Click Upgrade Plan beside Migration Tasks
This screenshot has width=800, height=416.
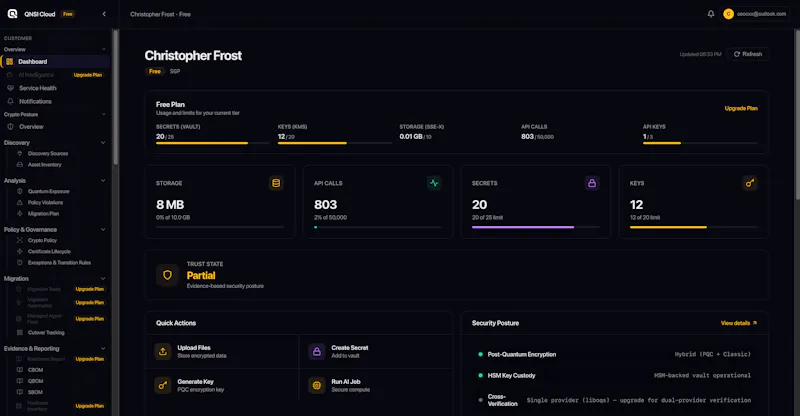click(x=90, y=289)
